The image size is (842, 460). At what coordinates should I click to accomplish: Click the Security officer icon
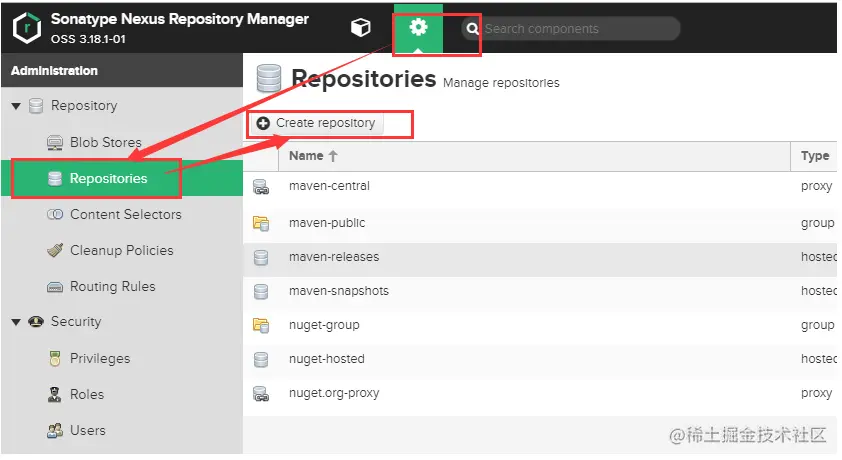tap(36, 322)
